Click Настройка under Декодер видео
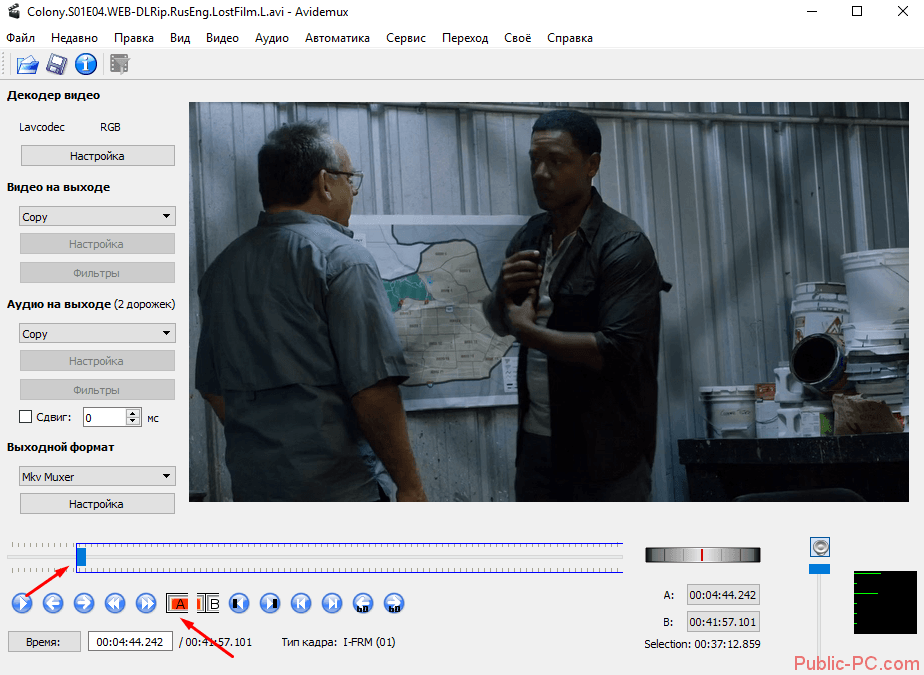Image resolution: width=924 pixels, height=675 pixels. pyautogui.click(x=97, y=156)
